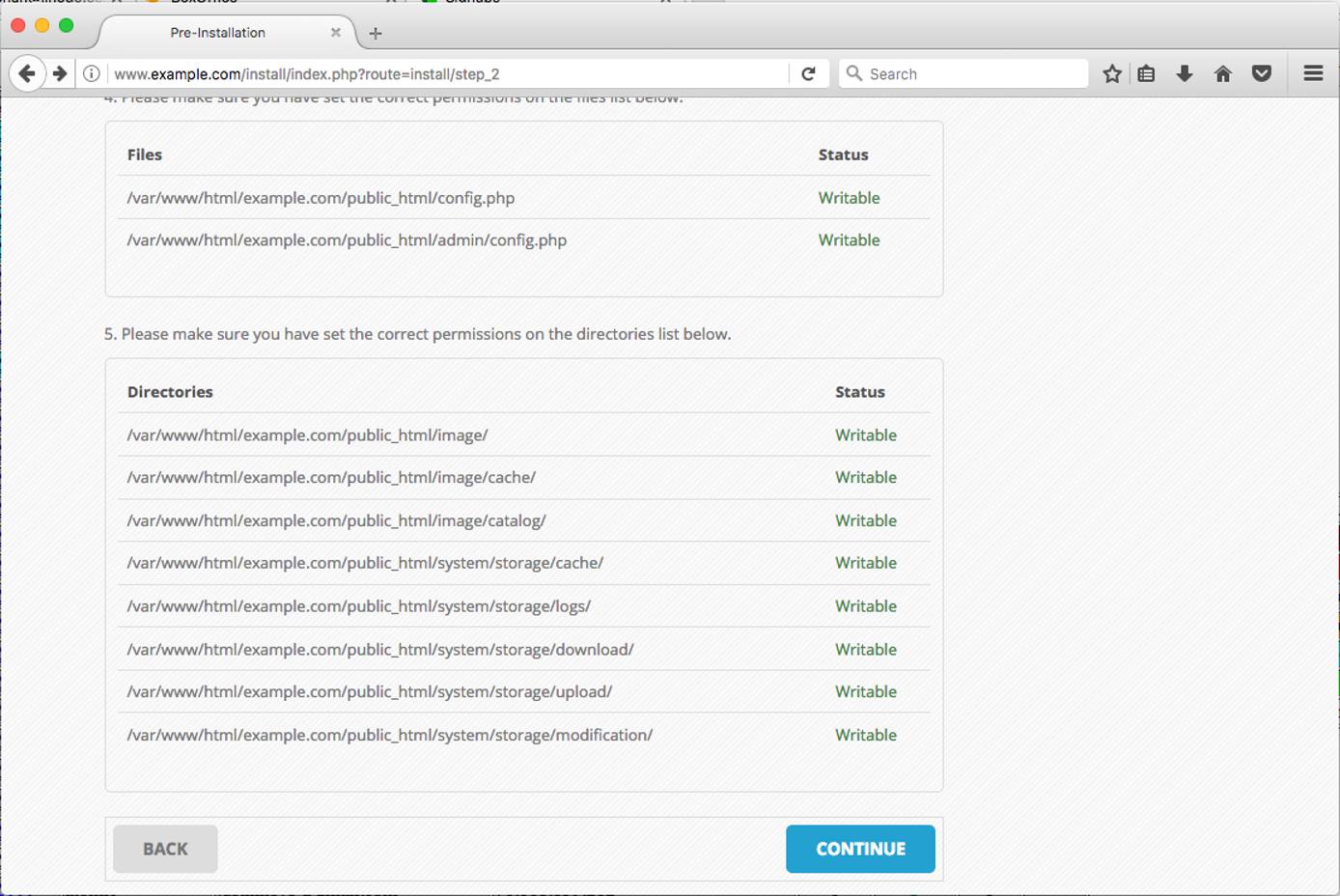Click the Writable status for admin config.php
The height and width of the screenshot is (896, 1340).
coord(849,239)
